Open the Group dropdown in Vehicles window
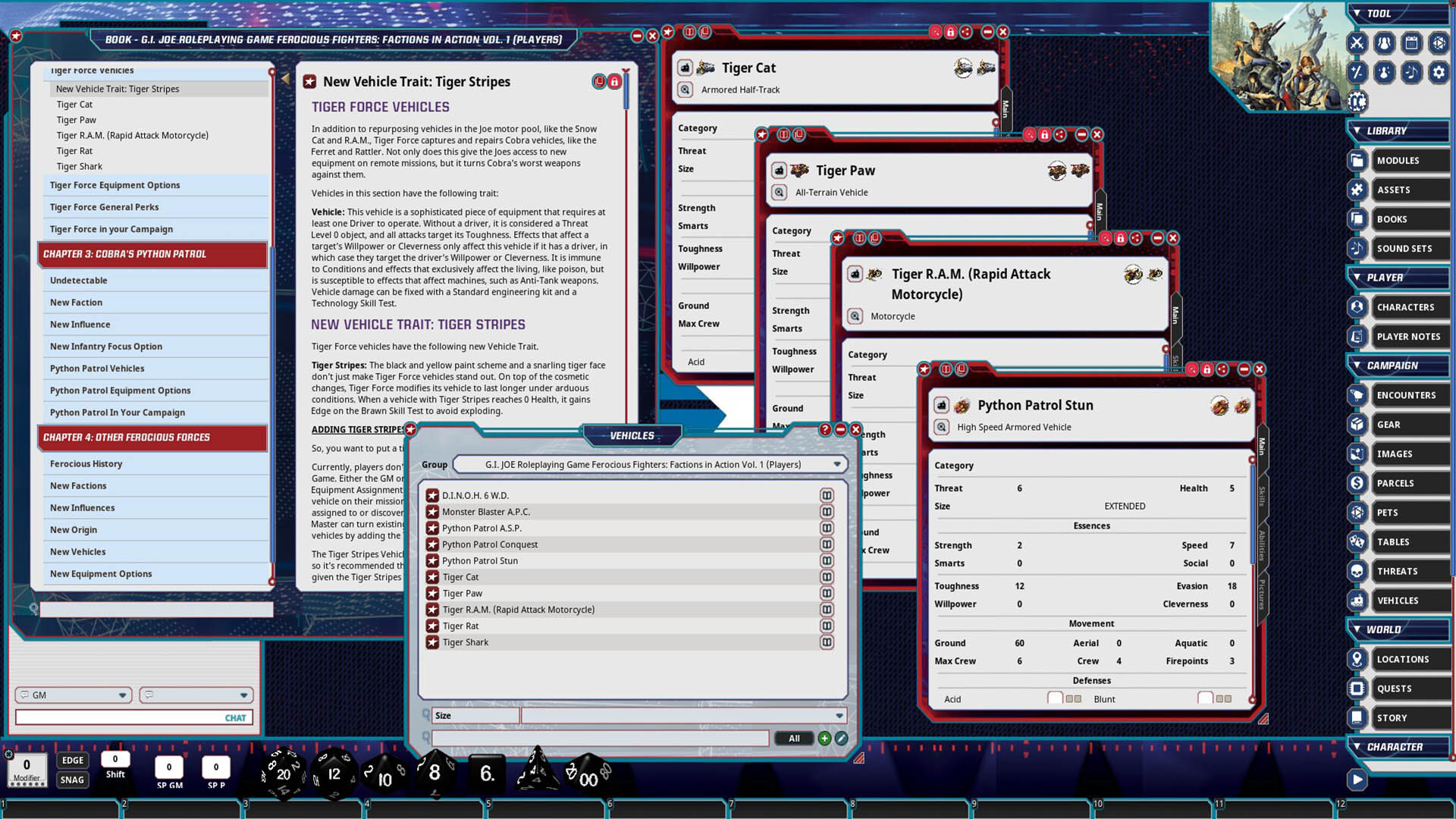The image size is (1456, 819). pos(838,464)
